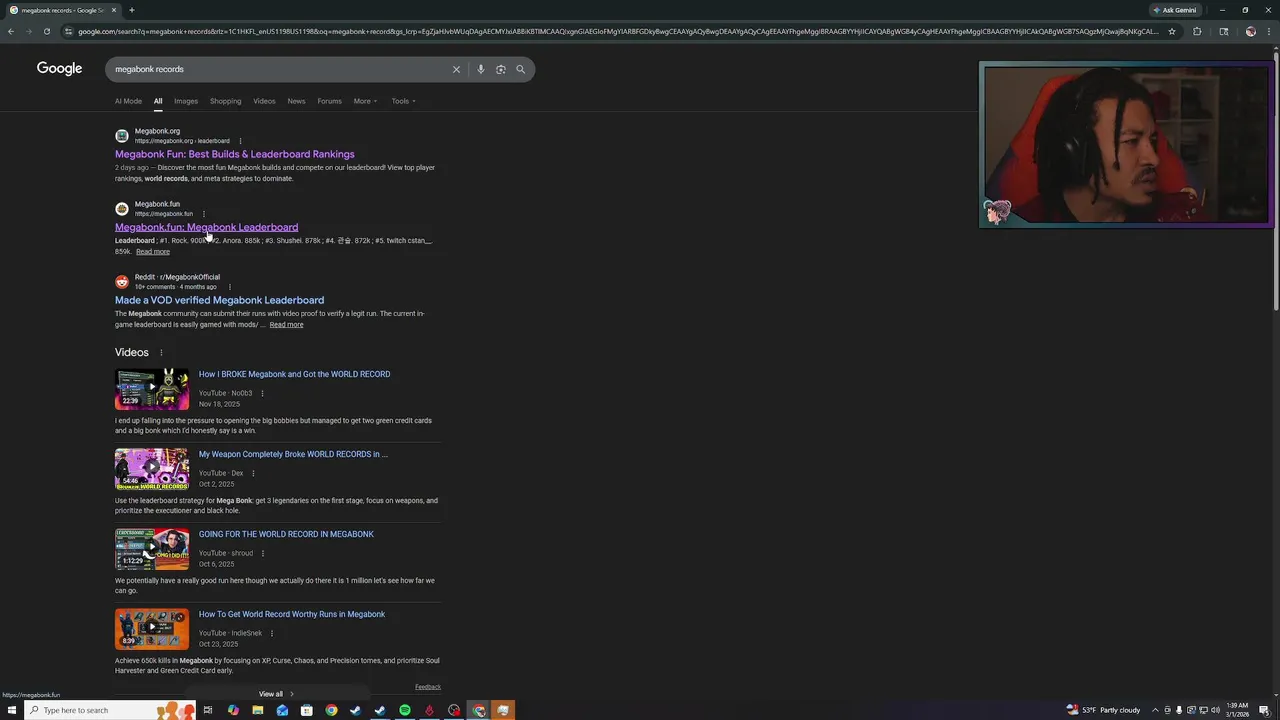The height and width of the screenshot is (720, 1280).
Task: Expand Read more under the Megabonk.fun result
Action: [x=153, y=252]
